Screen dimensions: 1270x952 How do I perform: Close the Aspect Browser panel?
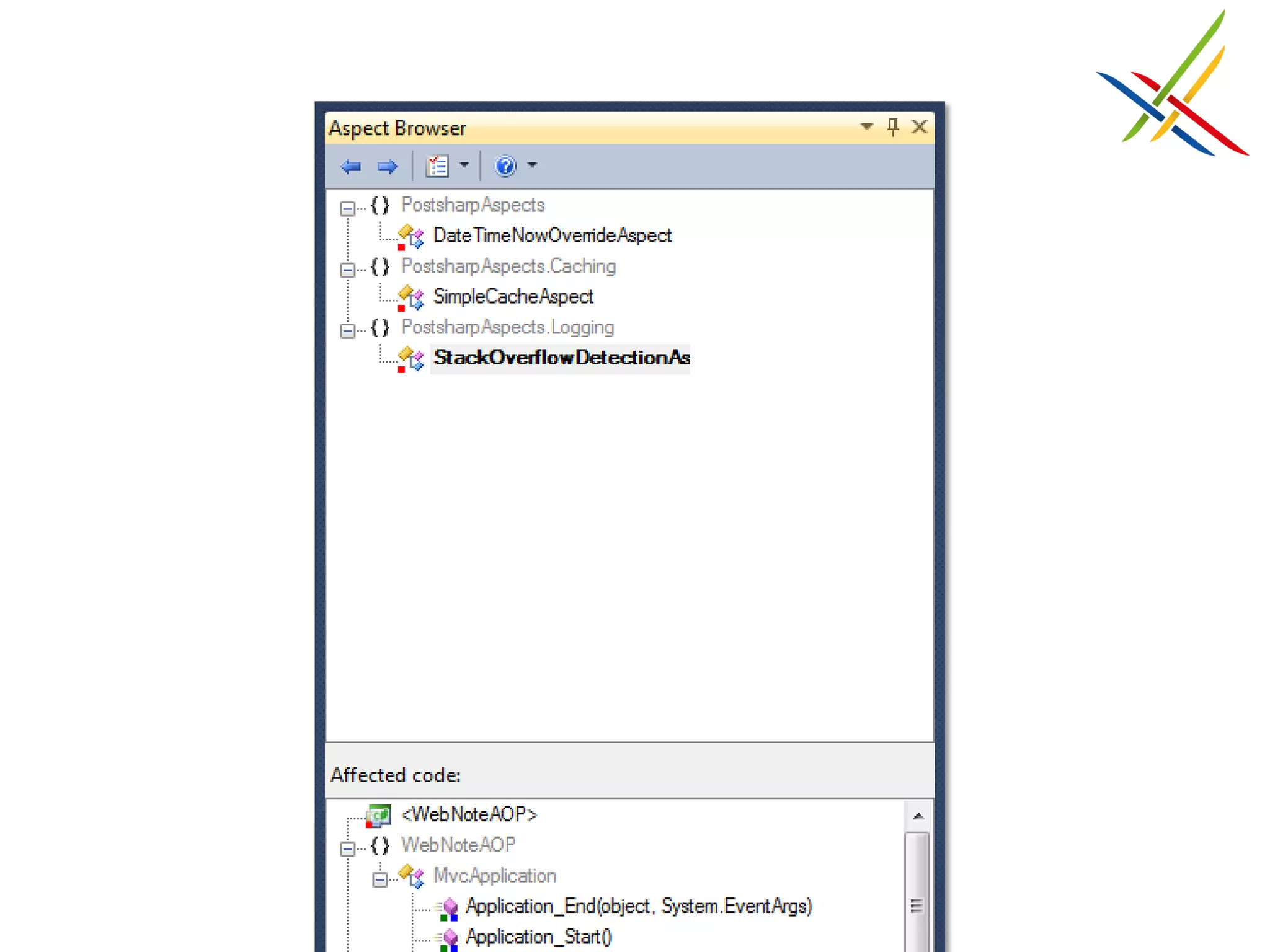(920, 127)
